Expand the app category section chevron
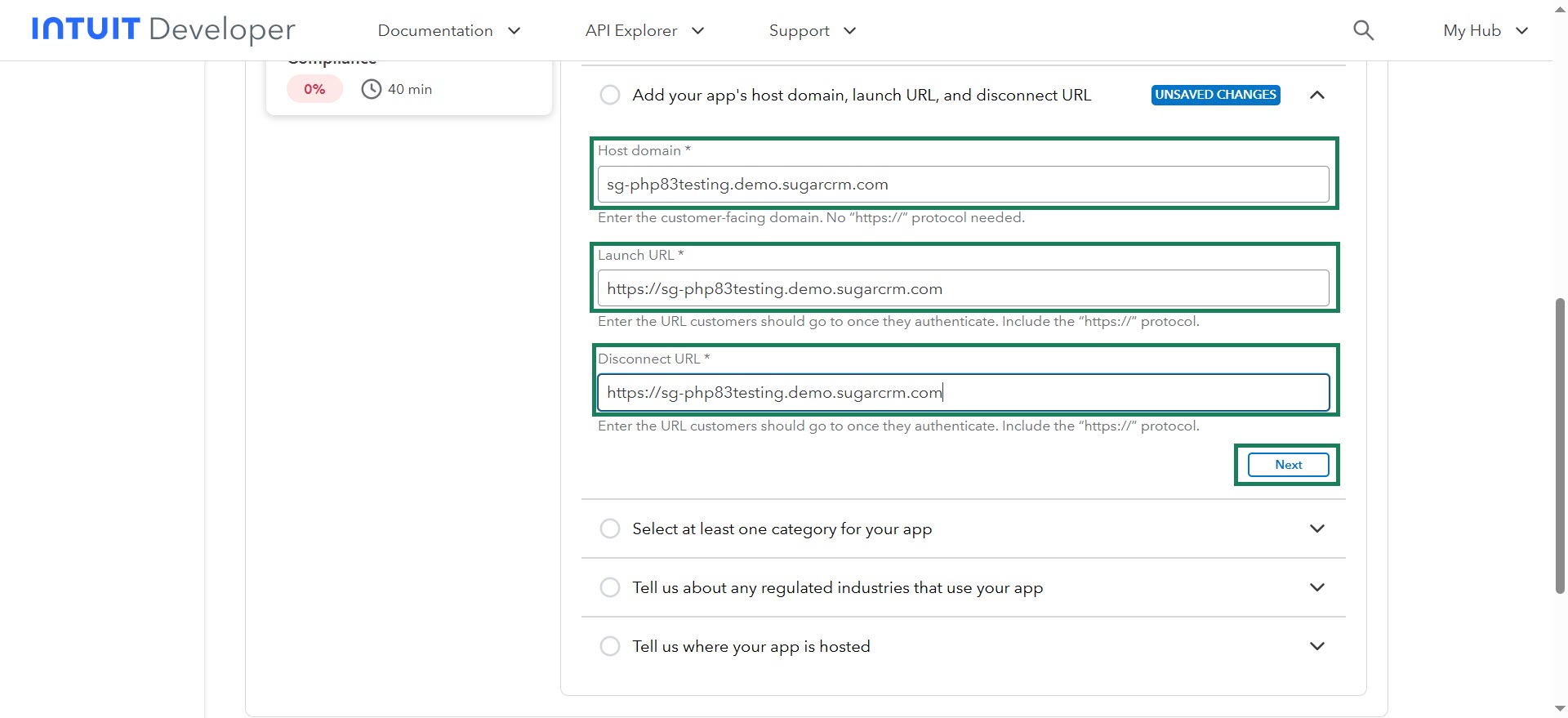The height and width of the screenshot is (718, 1568). [x=1316, y=528]
